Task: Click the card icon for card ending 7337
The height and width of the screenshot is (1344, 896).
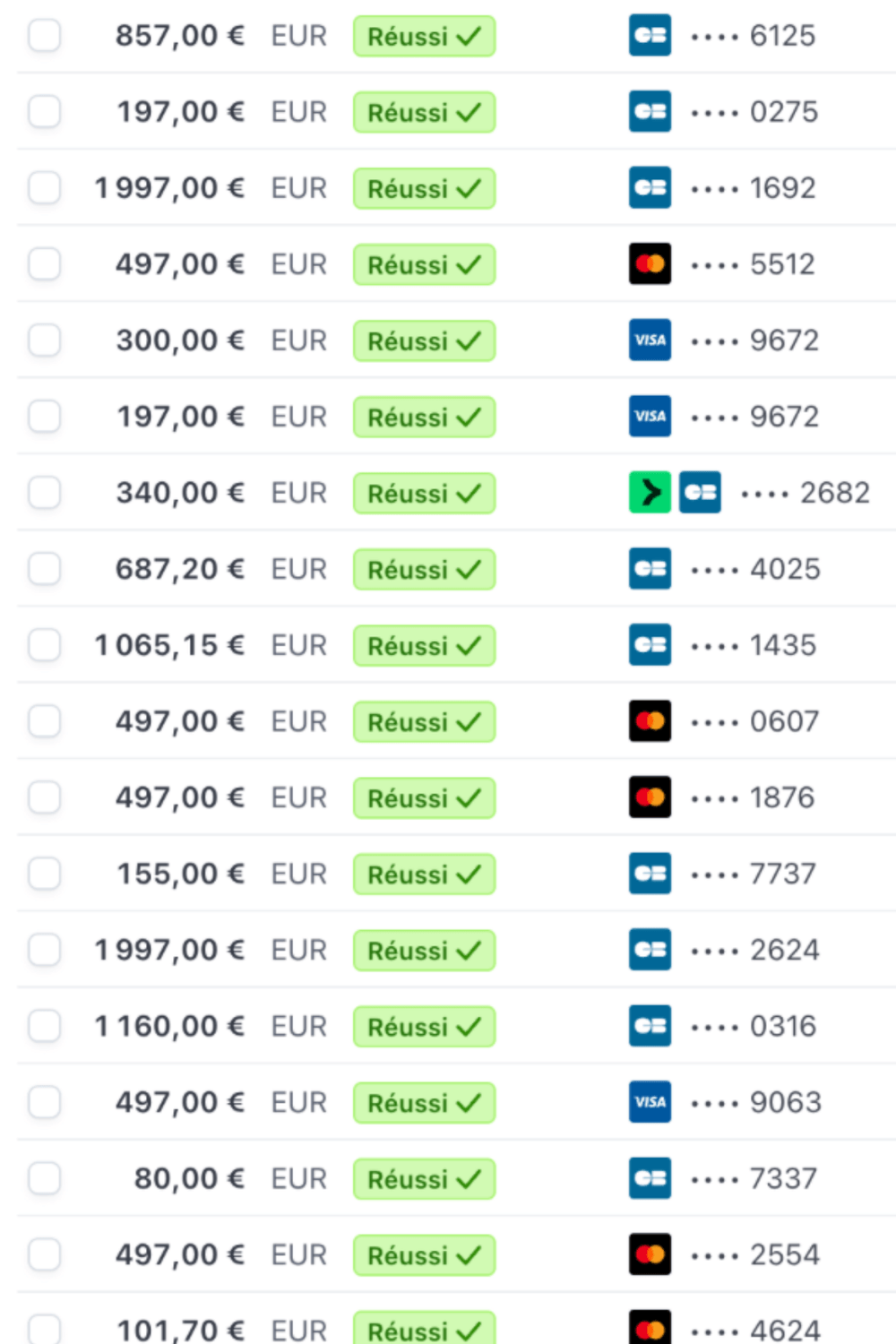Action: click(x=650, y=1178)
